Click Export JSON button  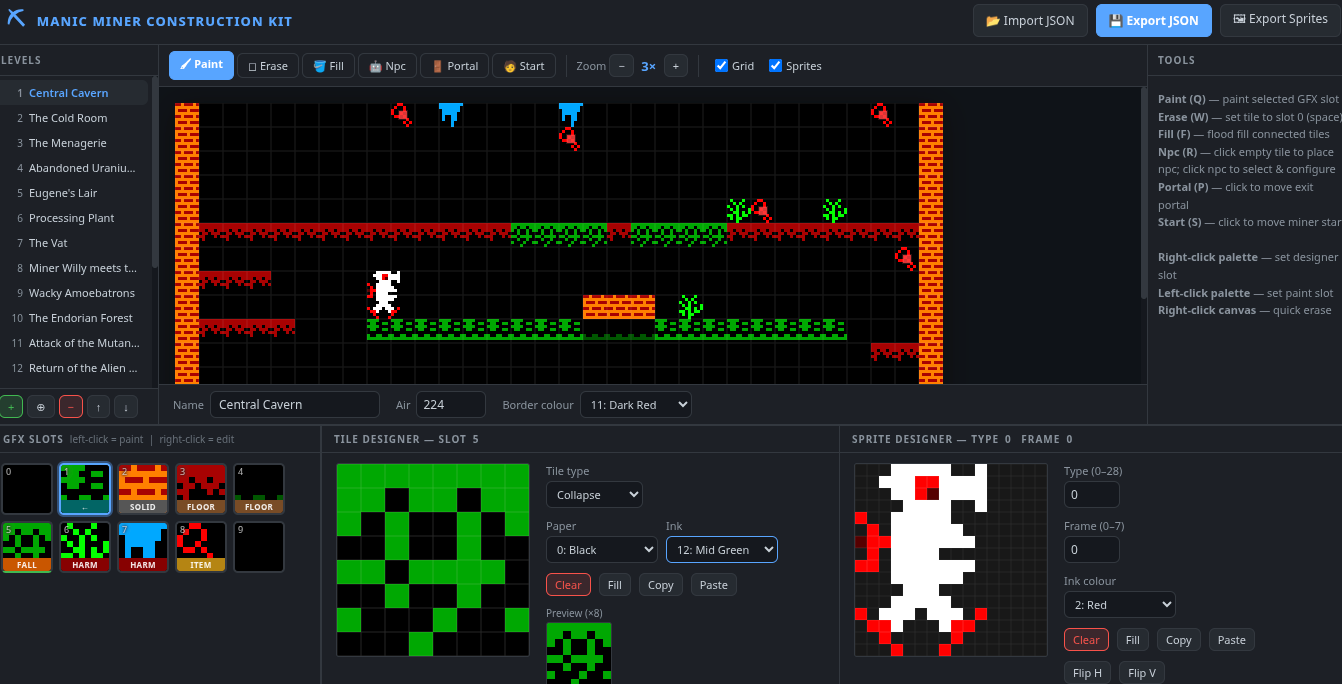click(x=1154, y=21)
